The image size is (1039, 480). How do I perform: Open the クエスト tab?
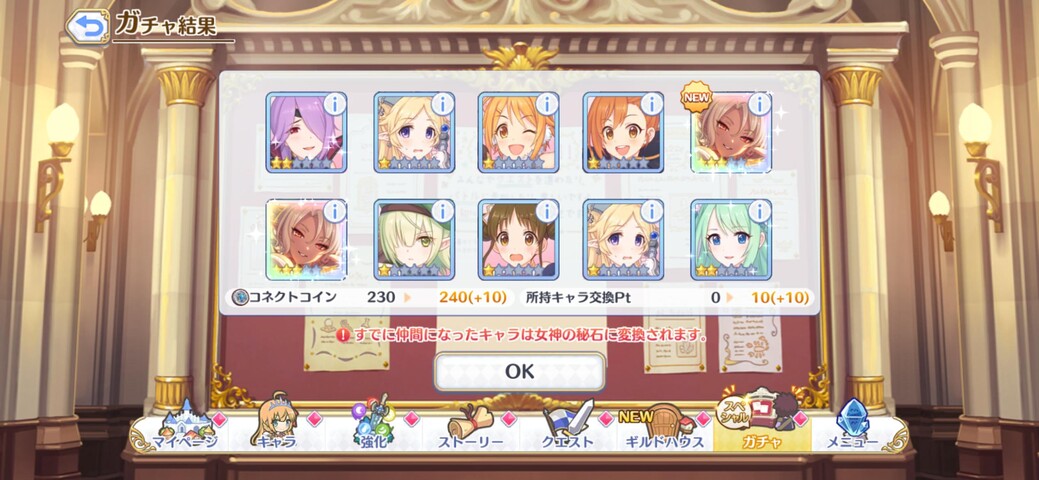(568, 428)
